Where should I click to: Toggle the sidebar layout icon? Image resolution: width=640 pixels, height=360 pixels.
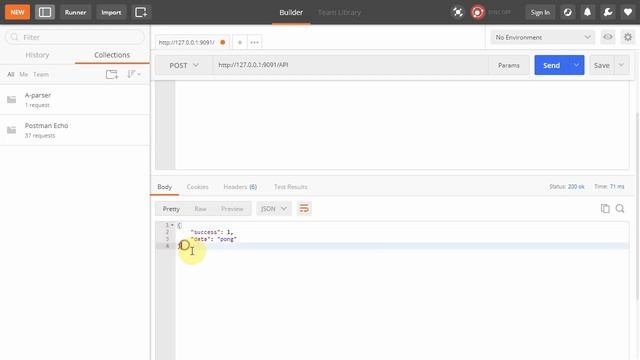coord(44,12)
